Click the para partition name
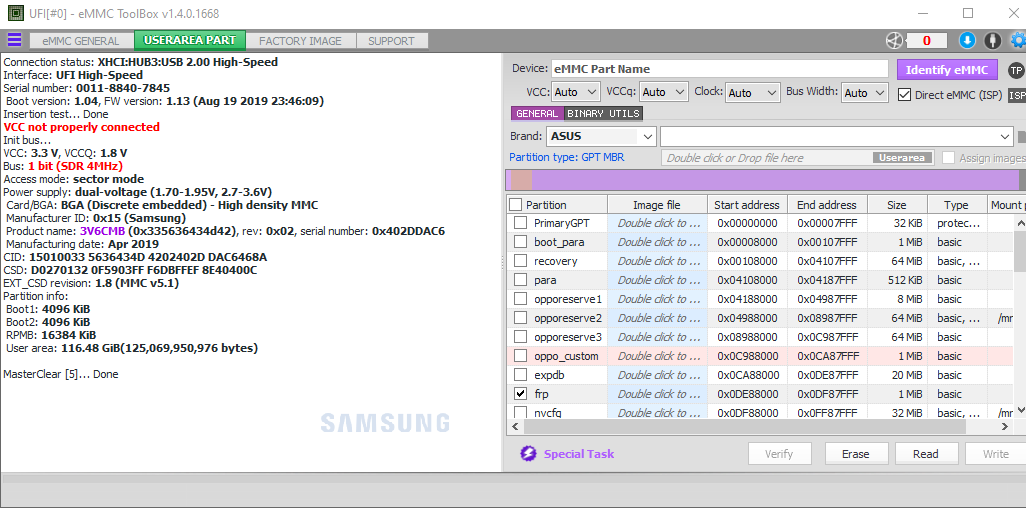 (x=545, y=280)
